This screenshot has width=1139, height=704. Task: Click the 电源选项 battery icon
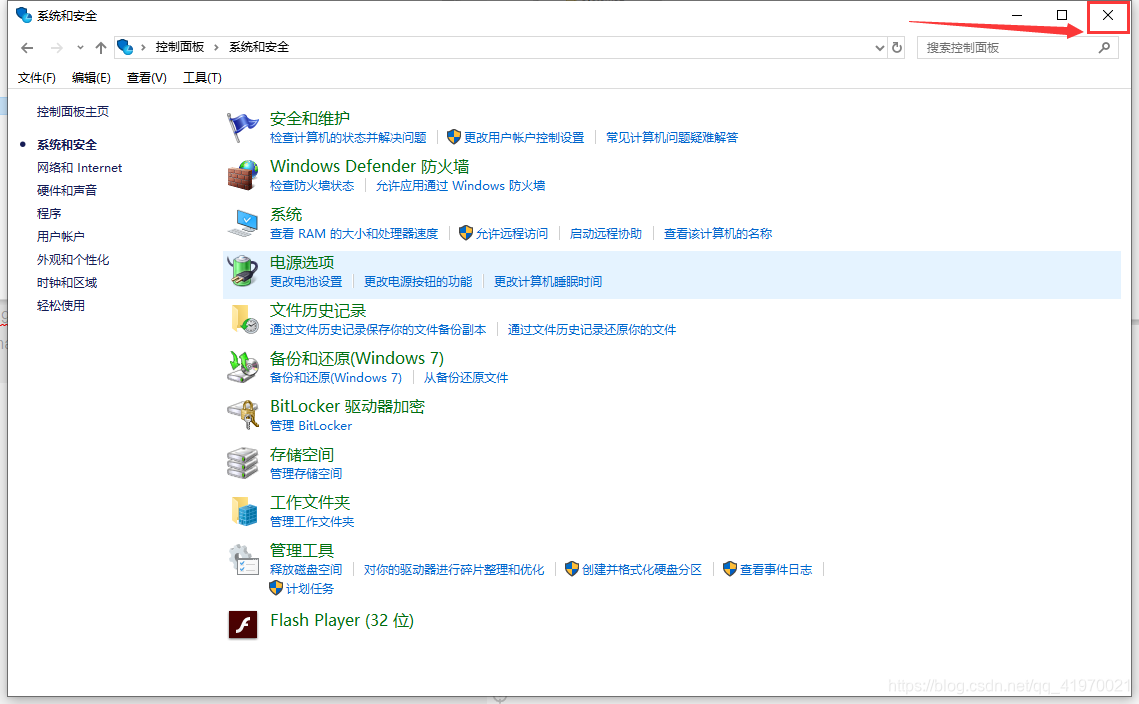click(242, 271)
